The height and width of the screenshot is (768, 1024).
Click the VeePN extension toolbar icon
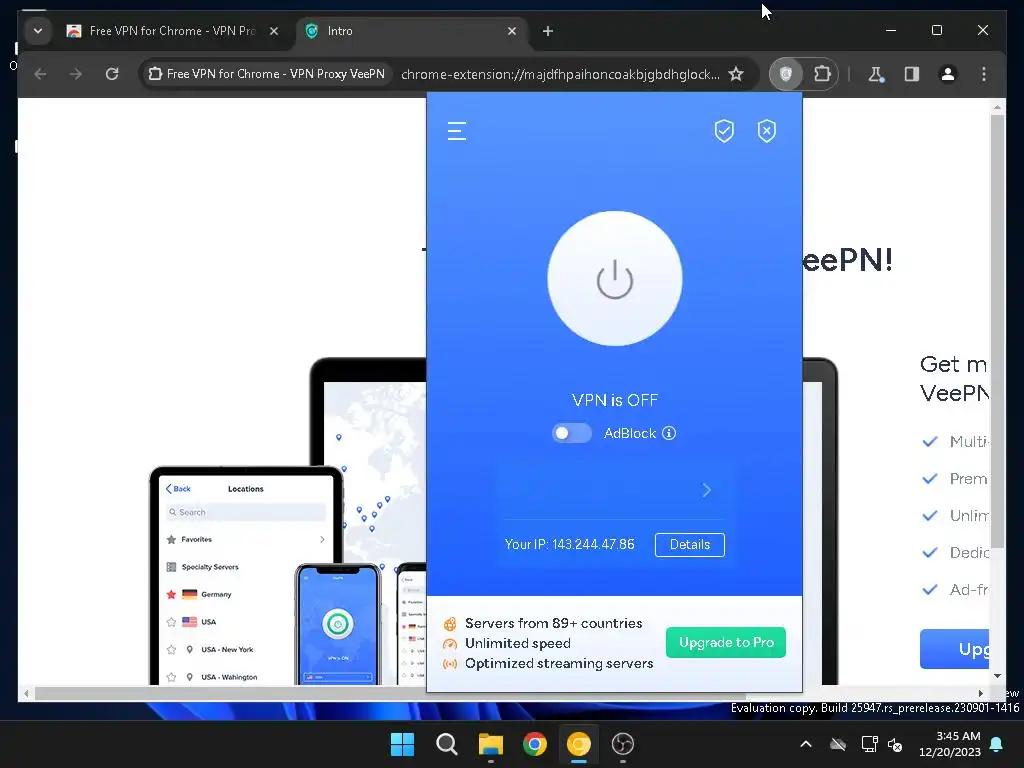(786, 74)
